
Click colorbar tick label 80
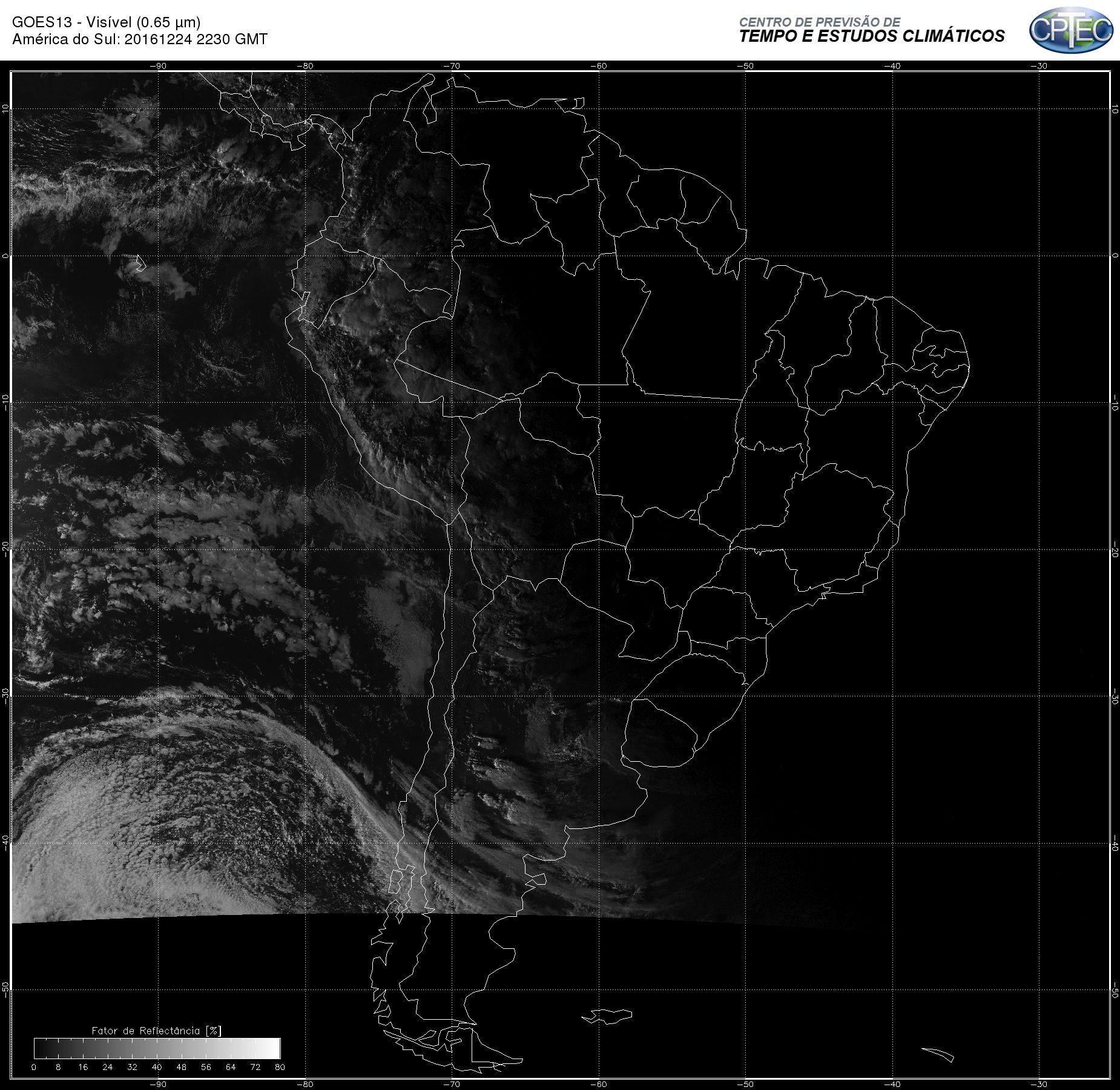pyautogui.click(x=280, y=1067)
